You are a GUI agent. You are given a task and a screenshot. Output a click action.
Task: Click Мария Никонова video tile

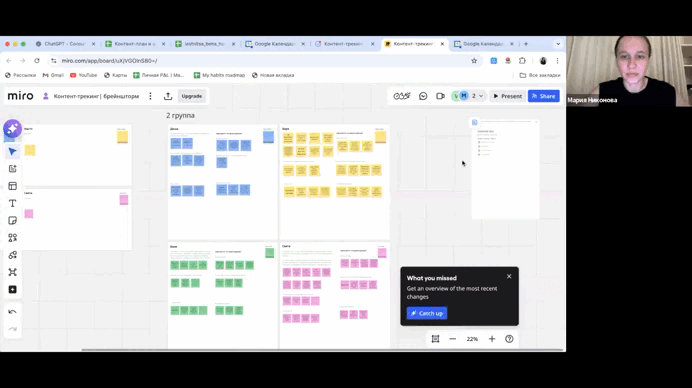coord(629,71)
